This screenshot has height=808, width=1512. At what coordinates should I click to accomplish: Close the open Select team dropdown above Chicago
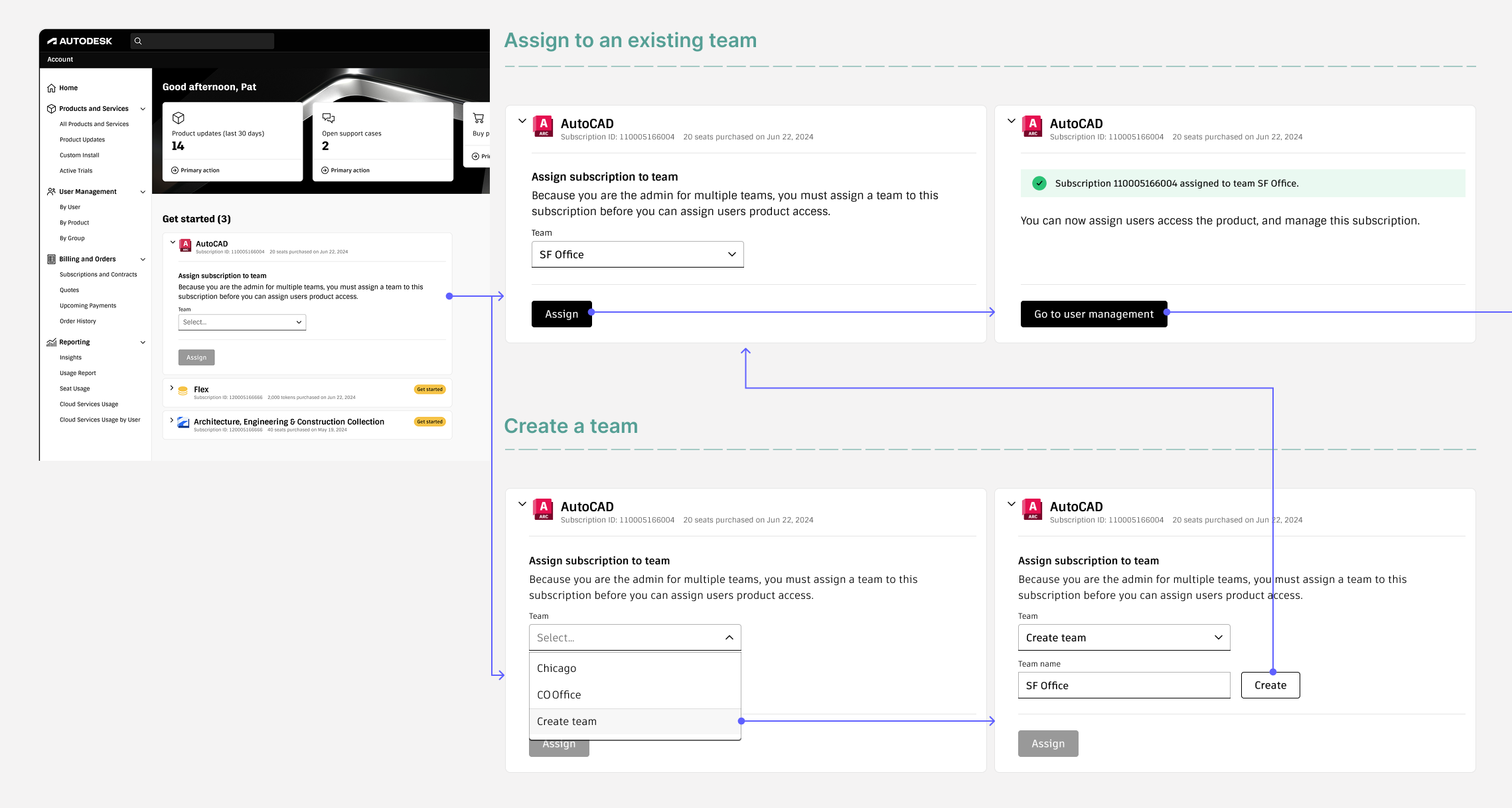[635, 638]
